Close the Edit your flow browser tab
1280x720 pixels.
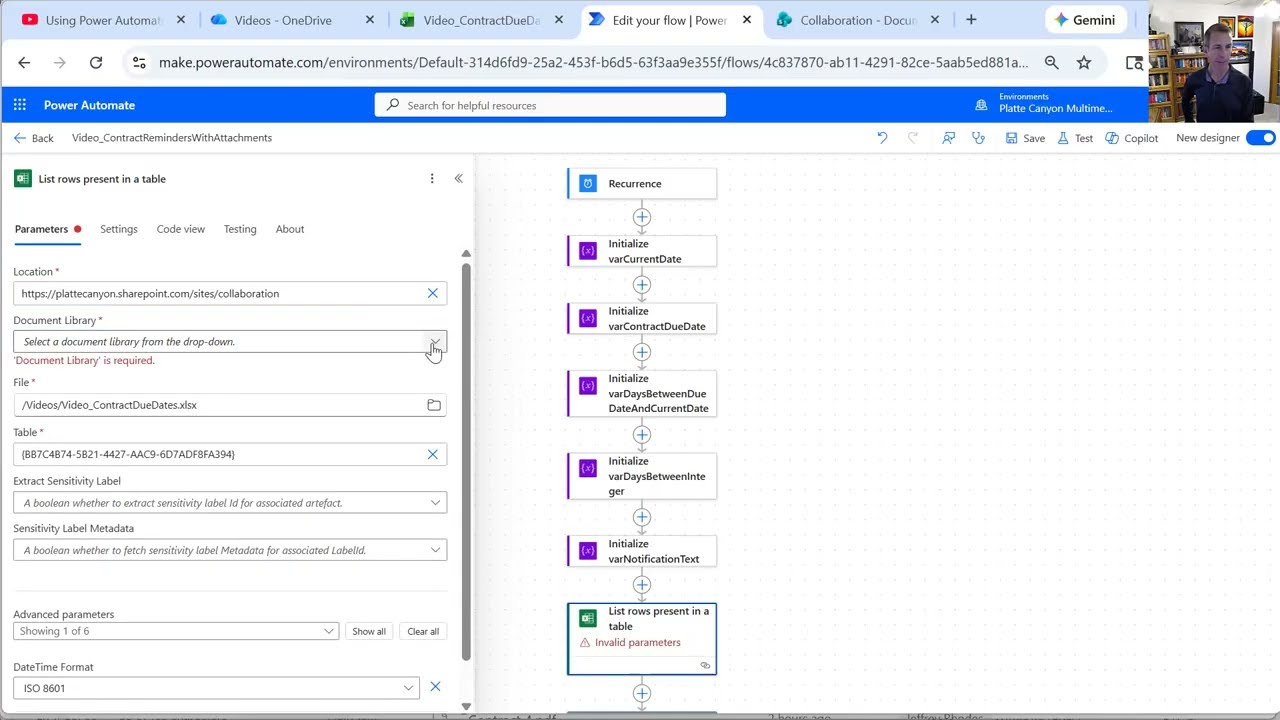coord(747,20)
